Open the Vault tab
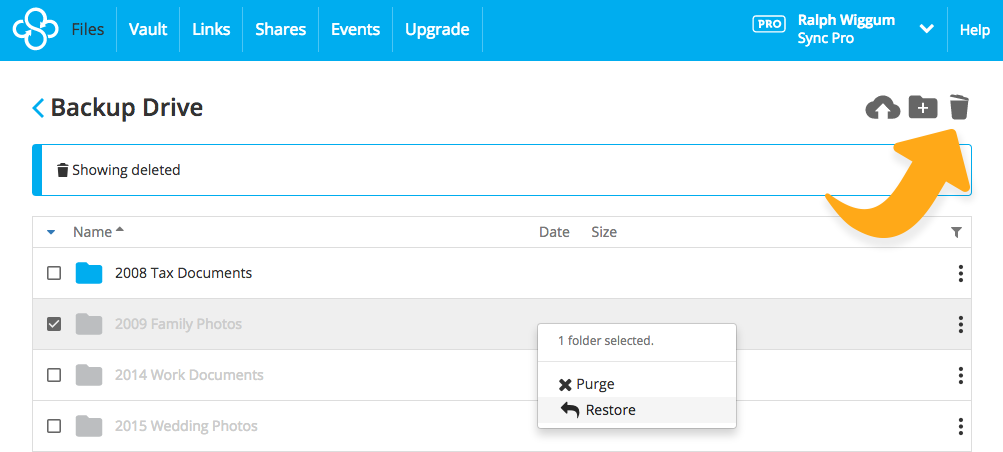Viewport: 1003px width, 452px height. click(x=148, y=30)
